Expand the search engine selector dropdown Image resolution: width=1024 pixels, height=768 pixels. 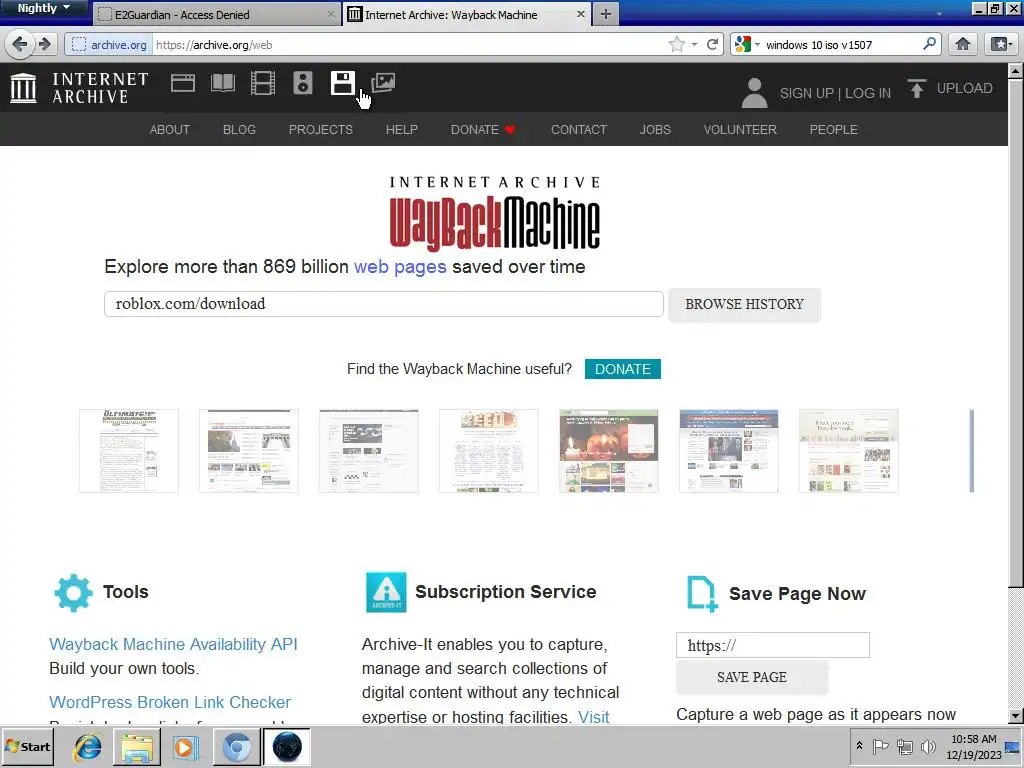758,44
